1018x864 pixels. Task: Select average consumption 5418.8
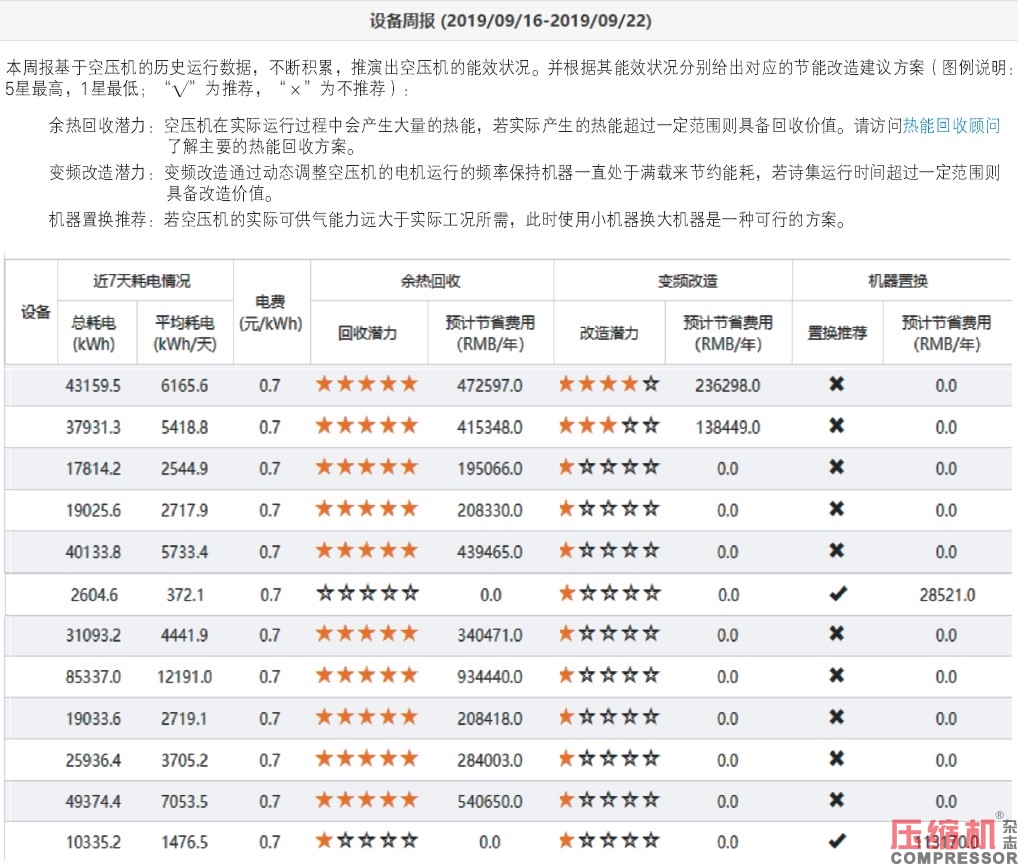[184, 427]
